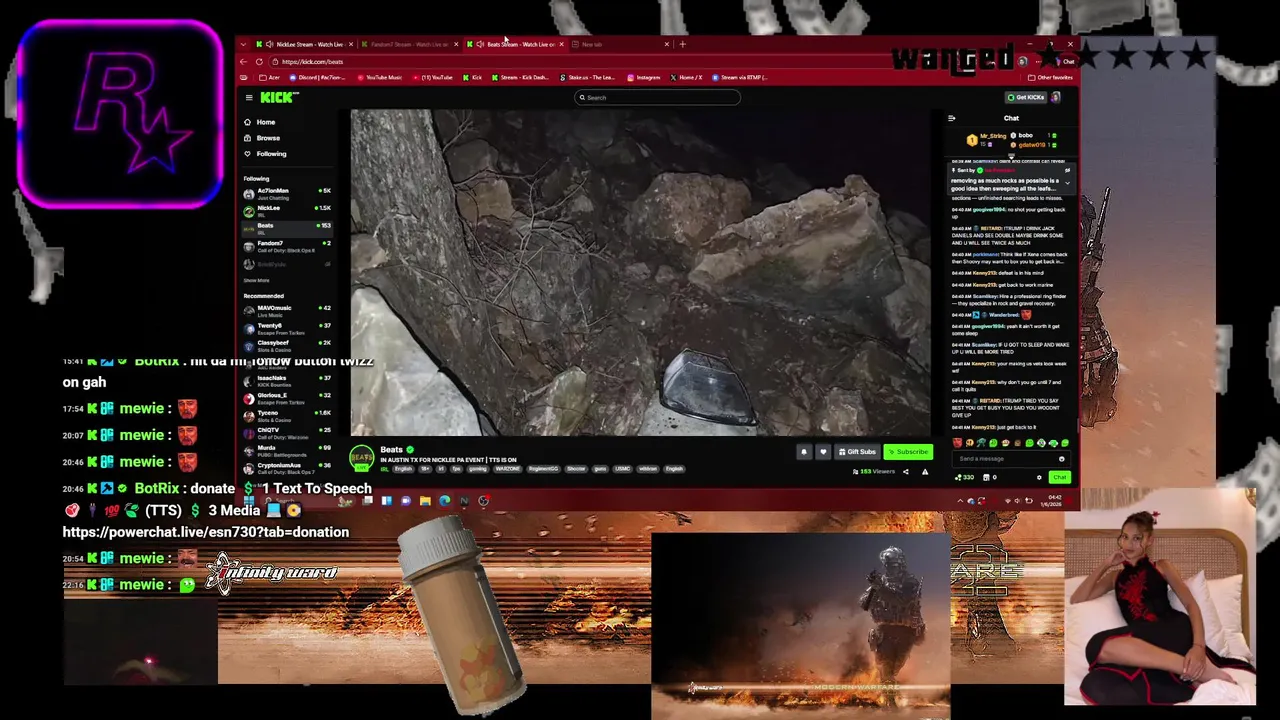Image resolution: width=1280 pixels, height=720 pixels.
Task: Toggle the follow heart button
Action: (x=823, y=452)
